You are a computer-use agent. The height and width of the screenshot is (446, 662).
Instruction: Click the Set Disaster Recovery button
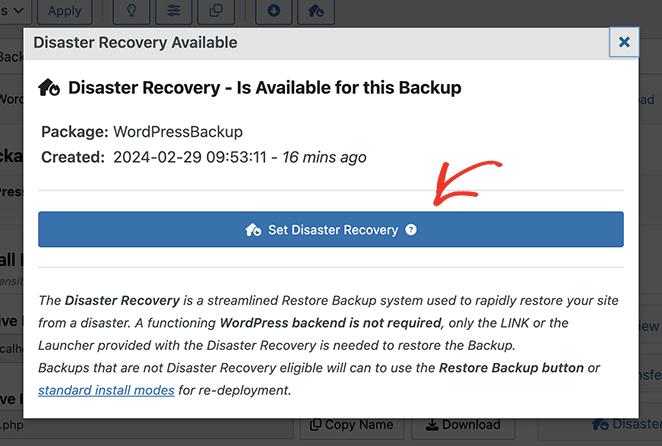click(330, 230)
